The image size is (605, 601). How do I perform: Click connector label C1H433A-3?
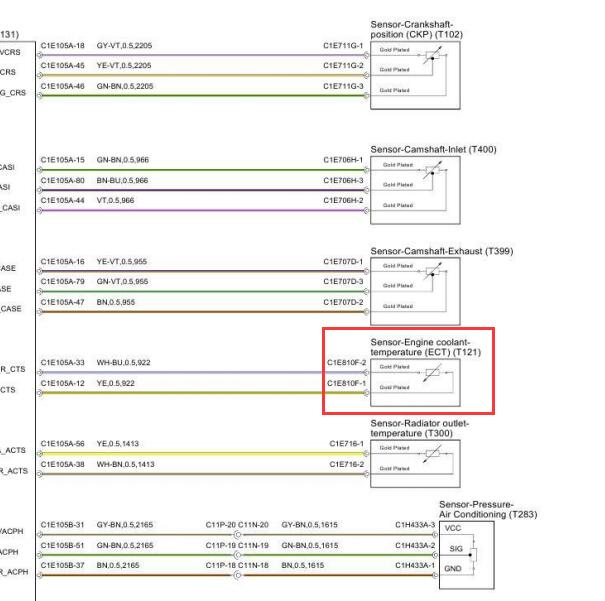pyautogui.click(x=415, y=525)
